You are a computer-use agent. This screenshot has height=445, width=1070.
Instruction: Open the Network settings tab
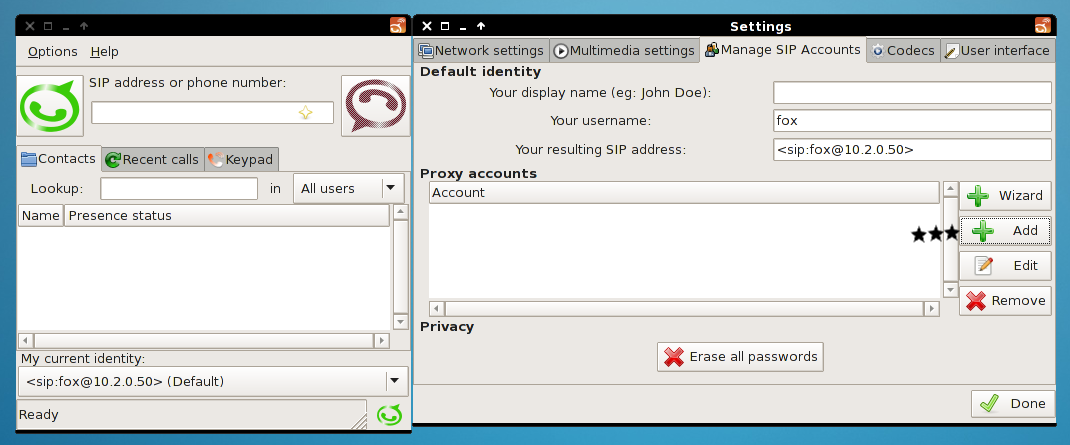481,50
